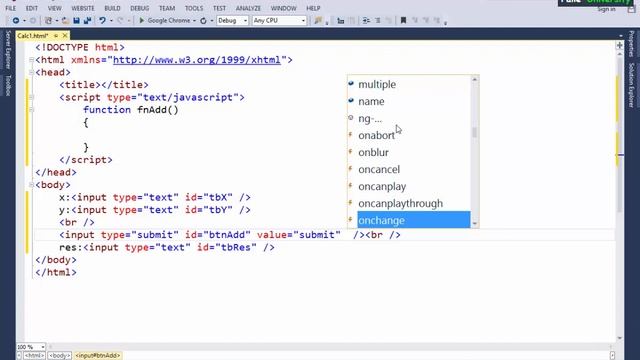Open the WINDOW menu
Screen dimensions: 640x360
click(284, 8)
